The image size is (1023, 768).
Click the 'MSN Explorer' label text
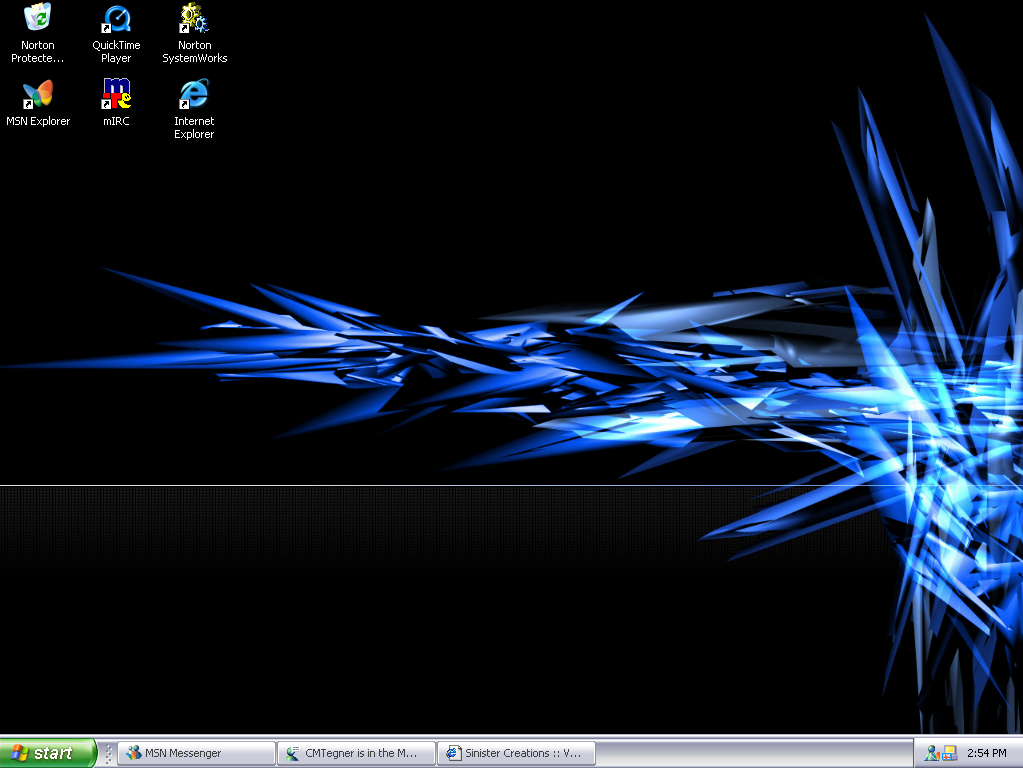(38, 122)
